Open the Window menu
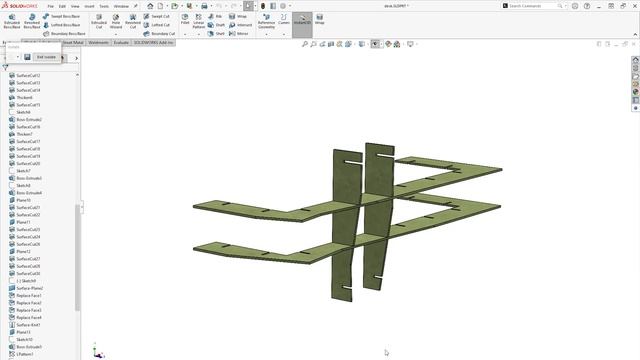 121,7
